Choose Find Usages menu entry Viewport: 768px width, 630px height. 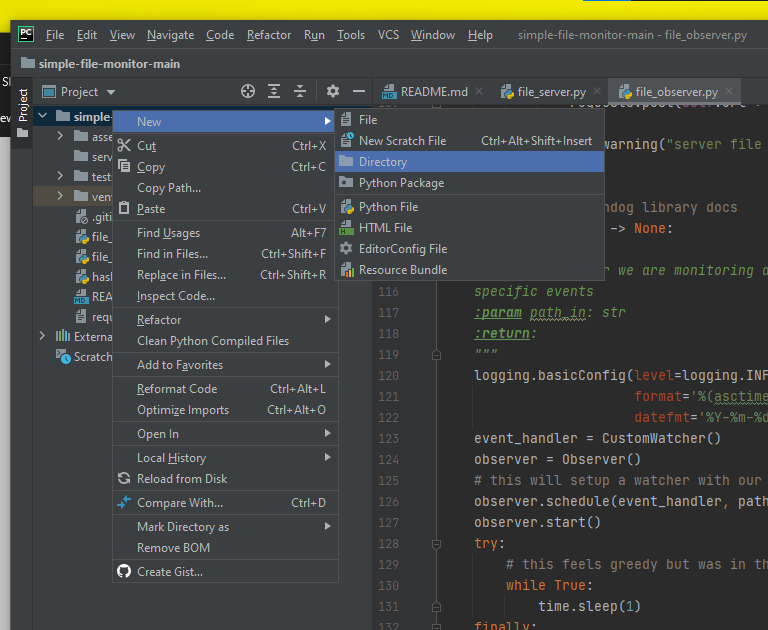[225, 233]
